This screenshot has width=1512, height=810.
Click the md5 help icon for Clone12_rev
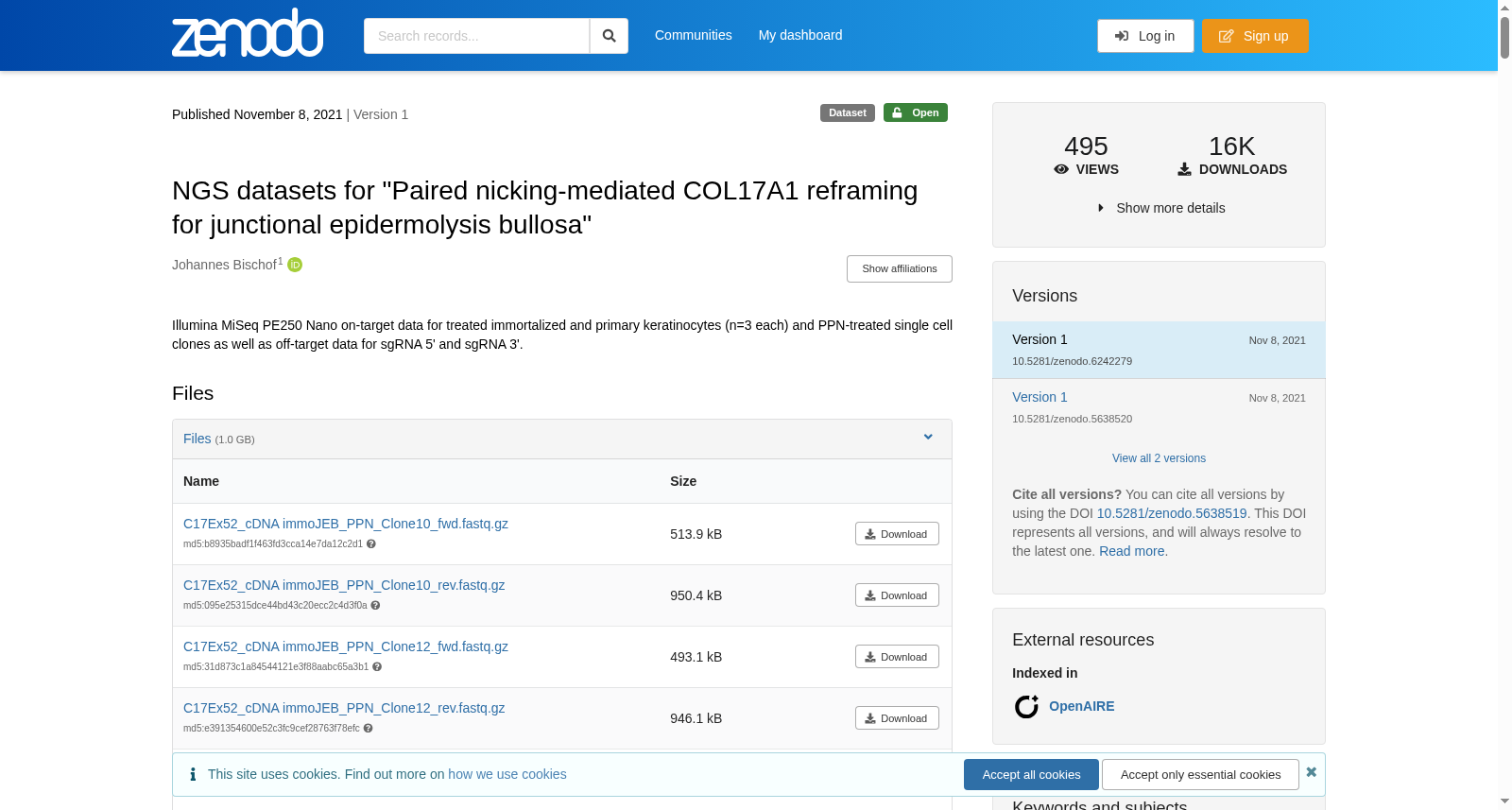pos(369,729)
